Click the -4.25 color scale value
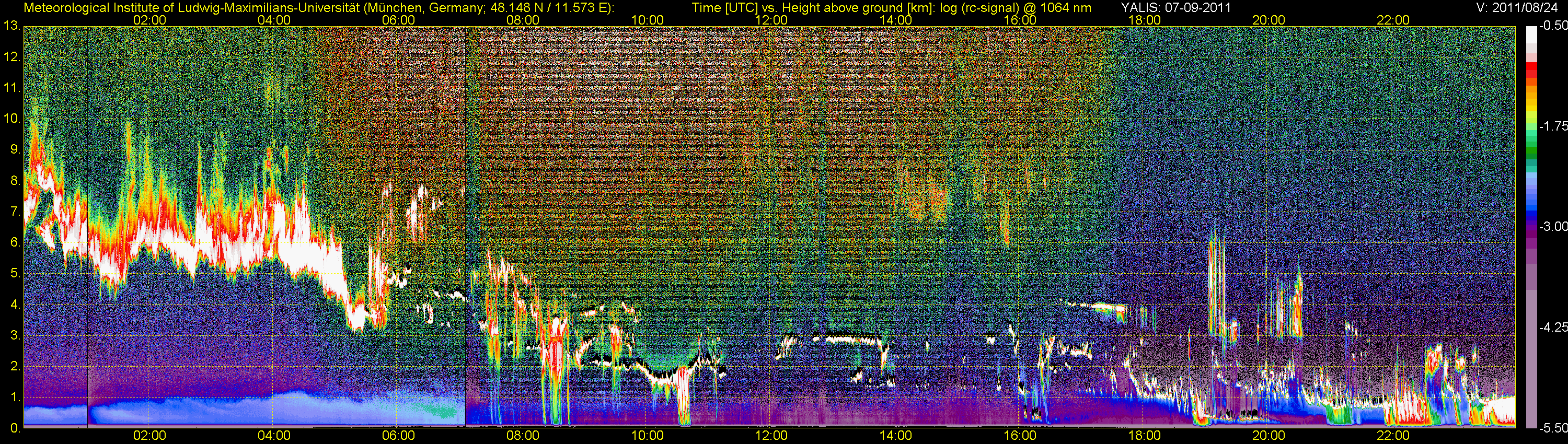This screenshot has height=444, width=1568. coord(1553,327)
